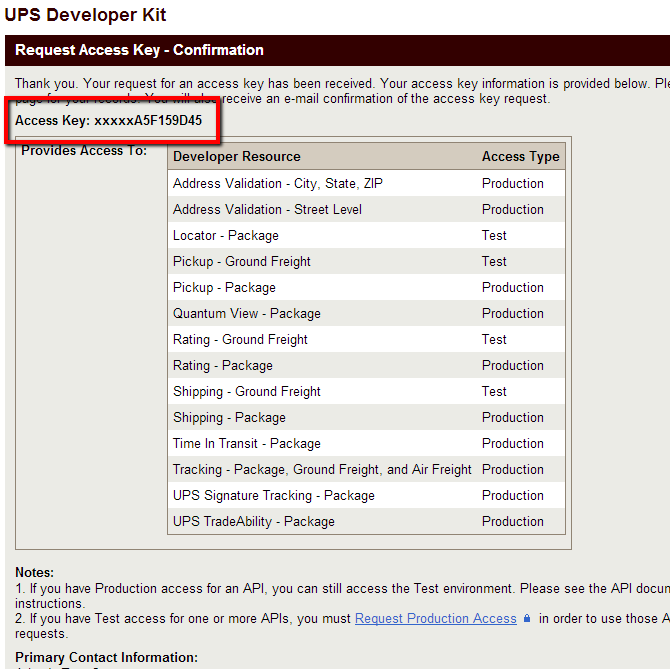The height and width of the screenshot is (669, 670).
Task: Click Production access type for UPS TradeAbility
Action: (x=513, y=522)
